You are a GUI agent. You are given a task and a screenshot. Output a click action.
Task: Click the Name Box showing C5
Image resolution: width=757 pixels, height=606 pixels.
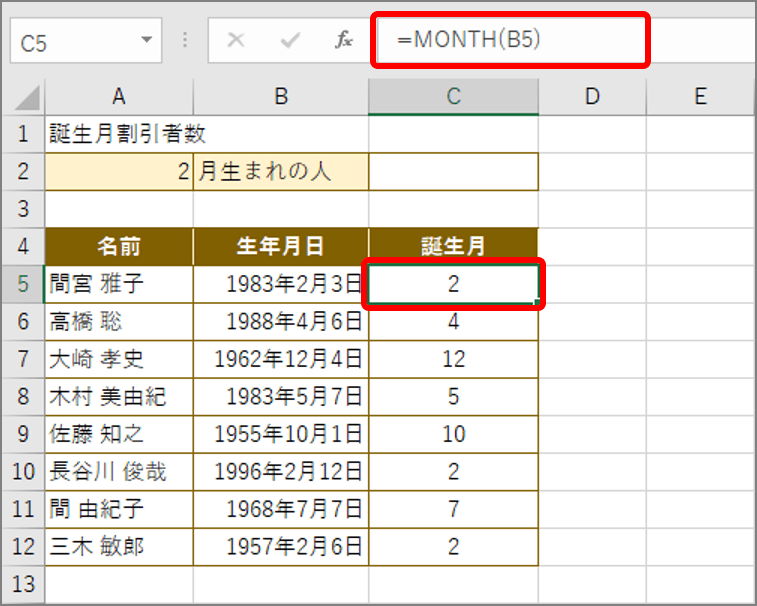86,41
